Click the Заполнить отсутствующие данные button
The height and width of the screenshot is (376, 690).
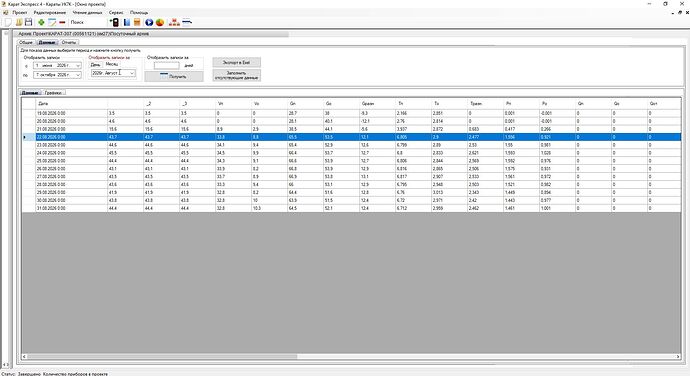tap(236, 75)
